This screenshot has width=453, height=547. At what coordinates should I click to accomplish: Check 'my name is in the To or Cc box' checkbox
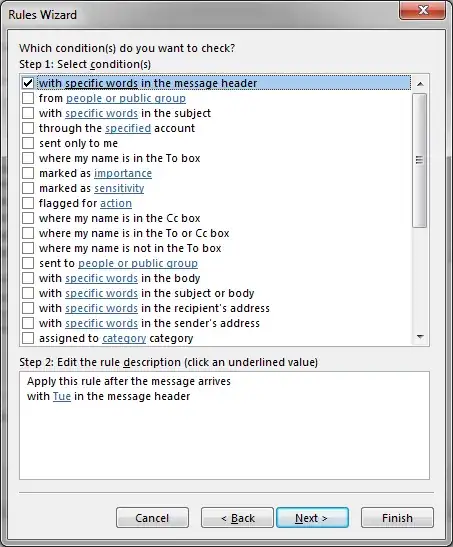coord(28,233)
